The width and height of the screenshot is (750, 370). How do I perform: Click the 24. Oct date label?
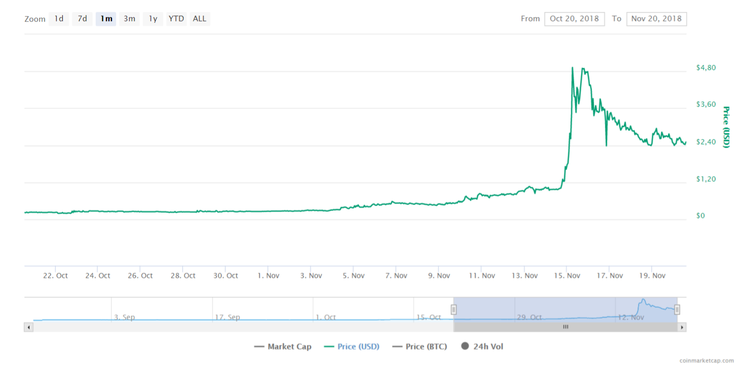pos(98,276)
